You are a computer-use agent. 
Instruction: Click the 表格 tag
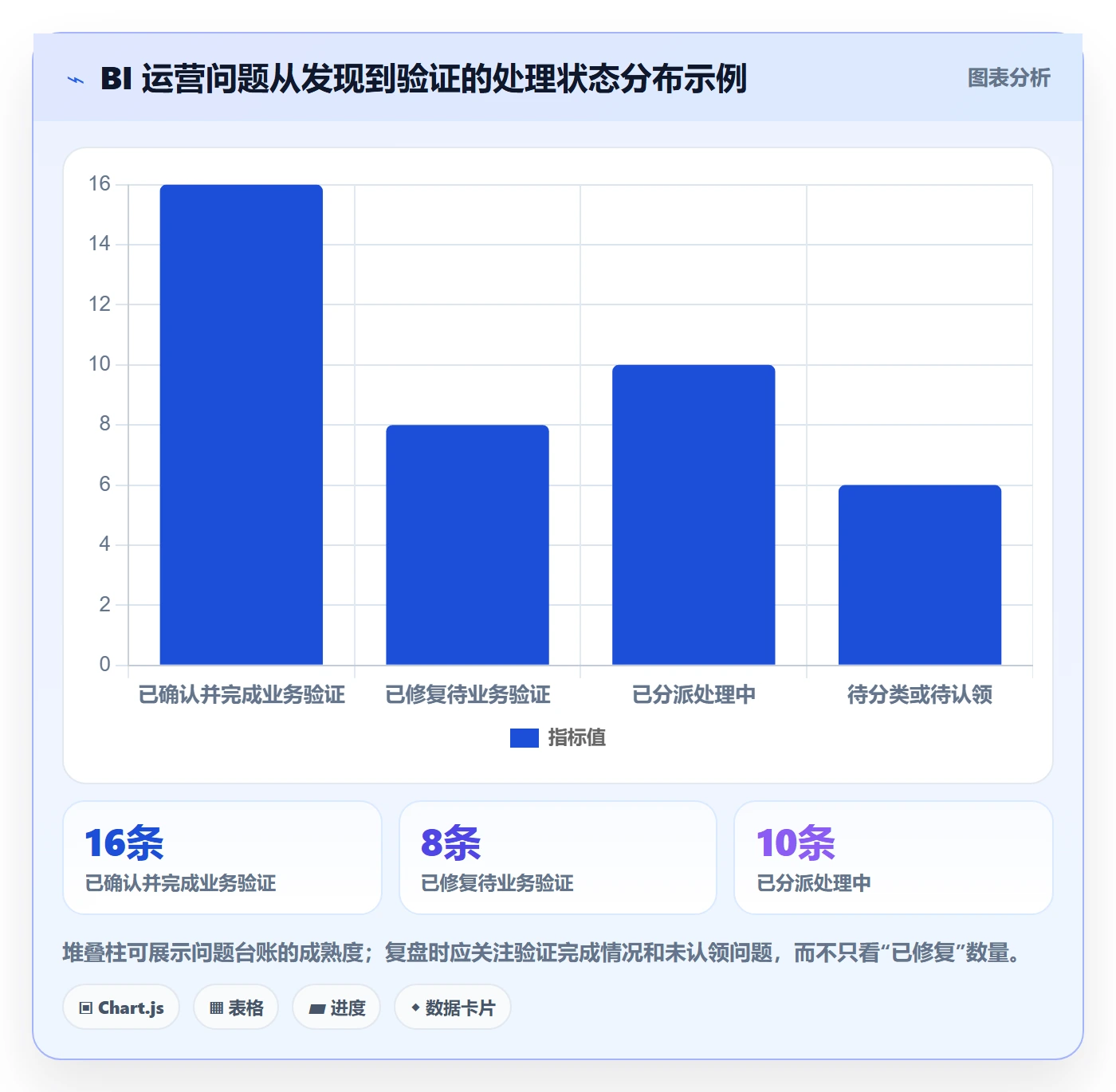click(x=236, y=1008)
